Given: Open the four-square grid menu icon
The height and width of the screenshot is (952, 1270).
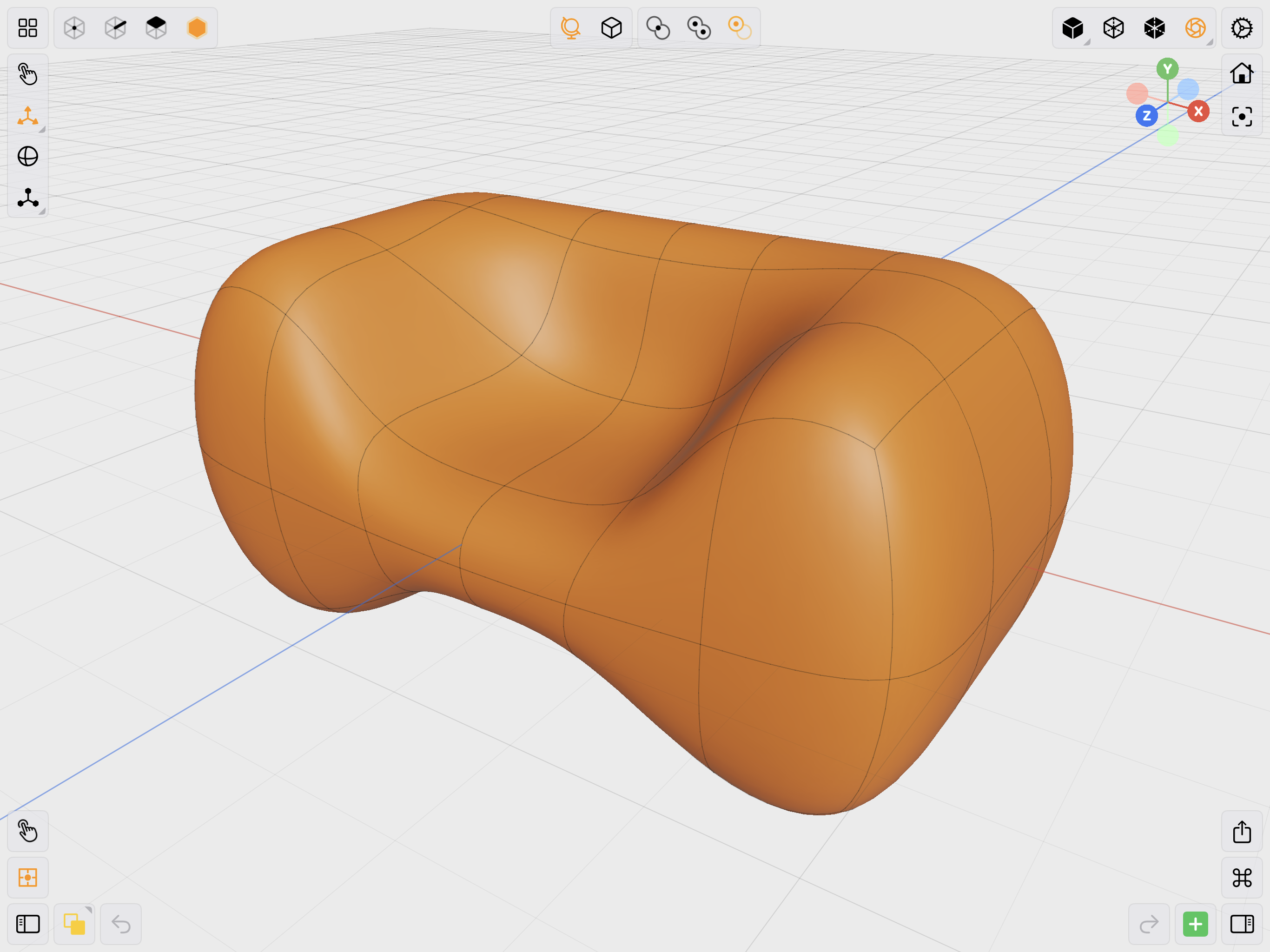Looking at the screenshot, I should click(x=27, y=27).
